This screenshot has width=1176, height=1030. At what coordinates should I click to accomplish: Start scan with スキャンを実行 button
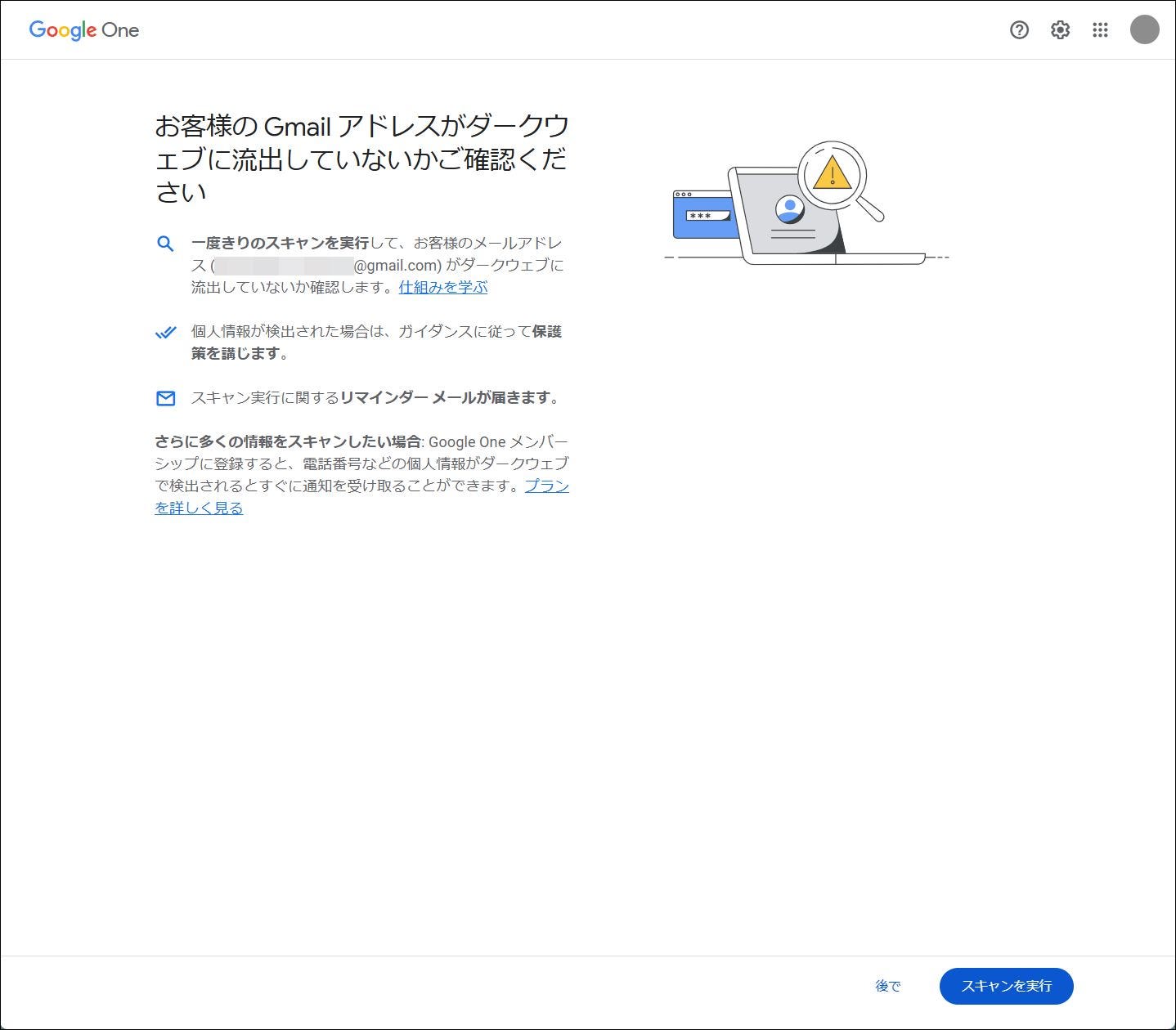pos(1007,986)
